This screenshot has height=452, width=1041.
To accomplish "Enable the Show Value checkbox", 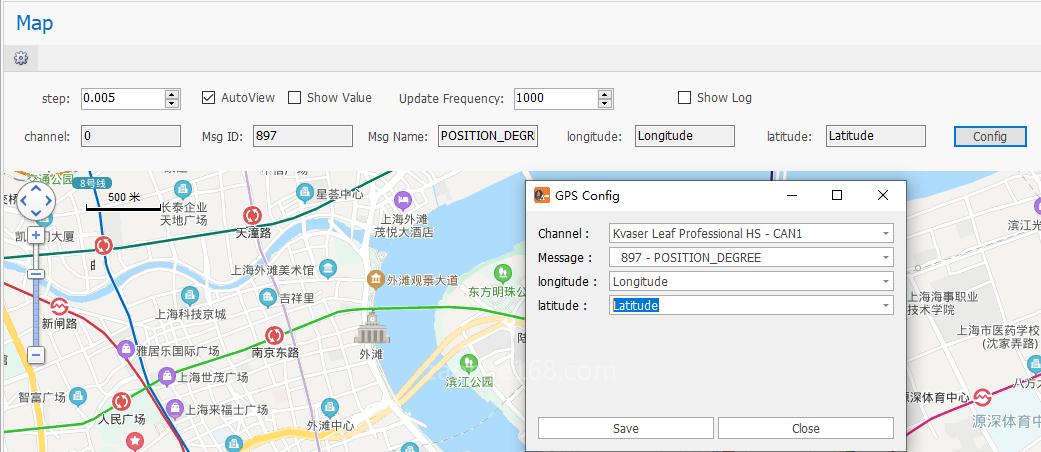I will [x=294, y=98].
